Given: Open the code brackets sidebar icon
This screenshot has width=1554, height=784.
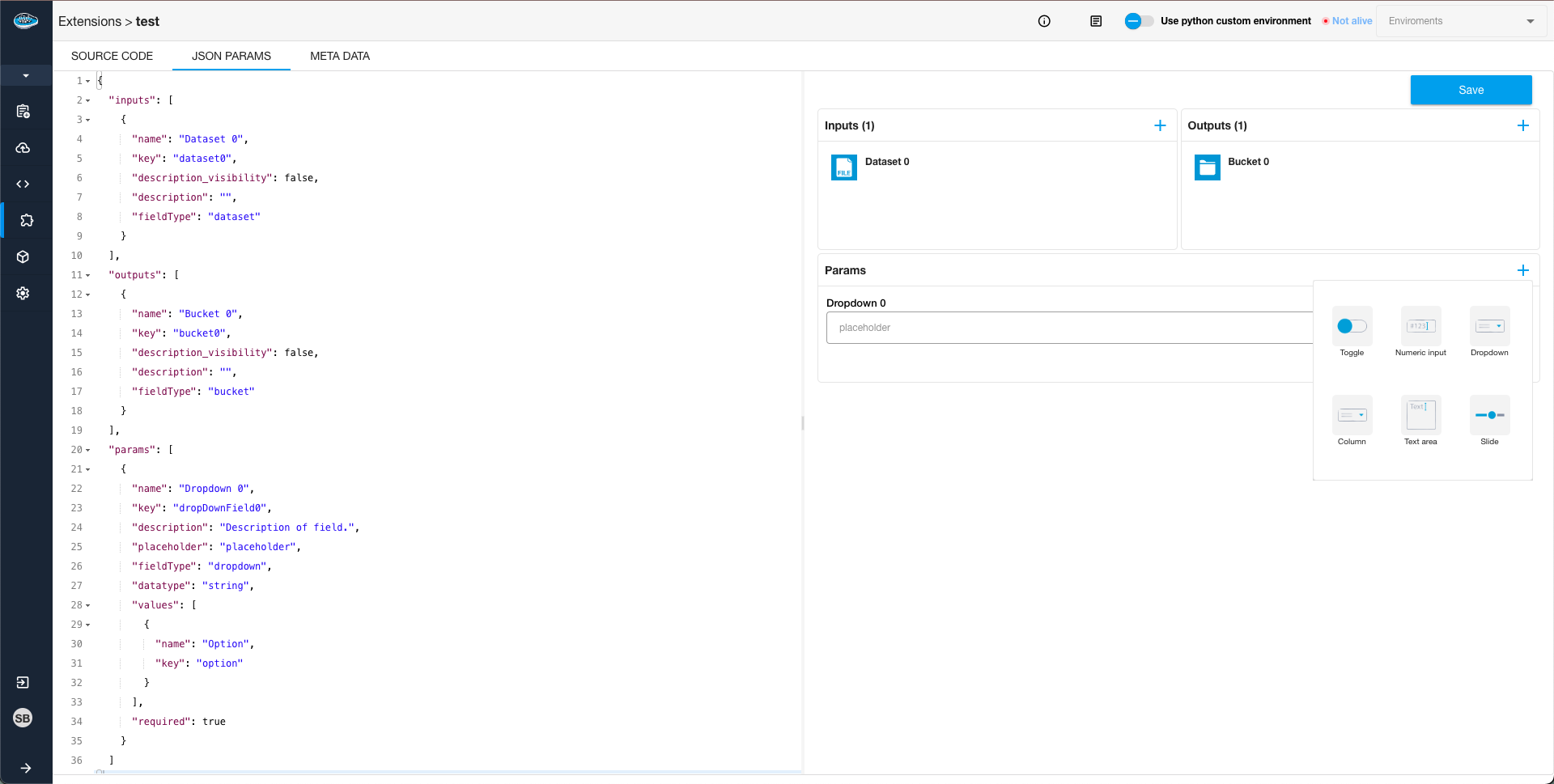Looking at the screenshot, I should point(23,184).
